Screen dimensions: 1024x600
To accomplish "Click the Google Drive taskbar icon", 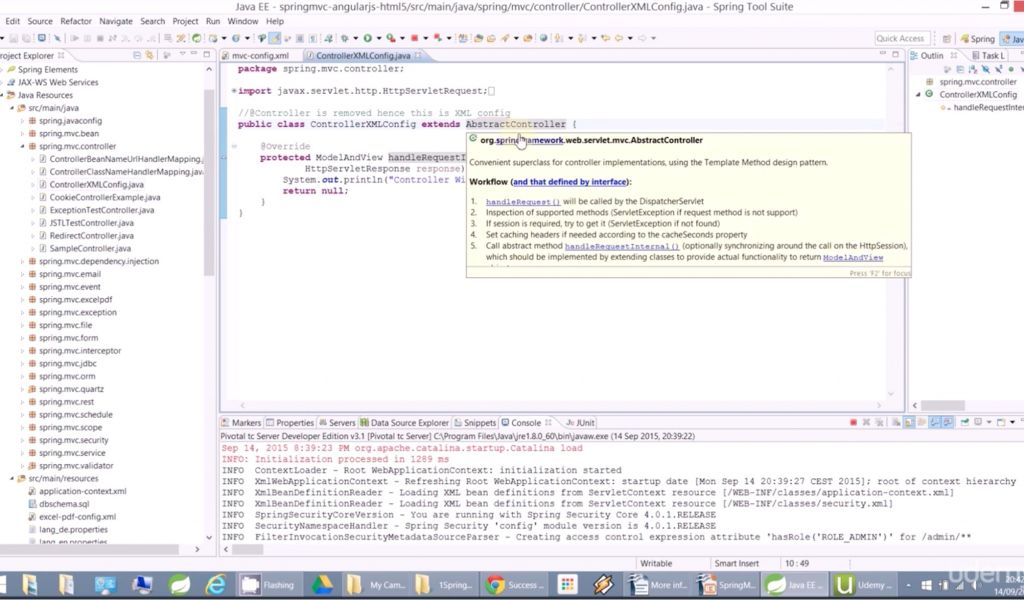I will click(x=322, y=584).
